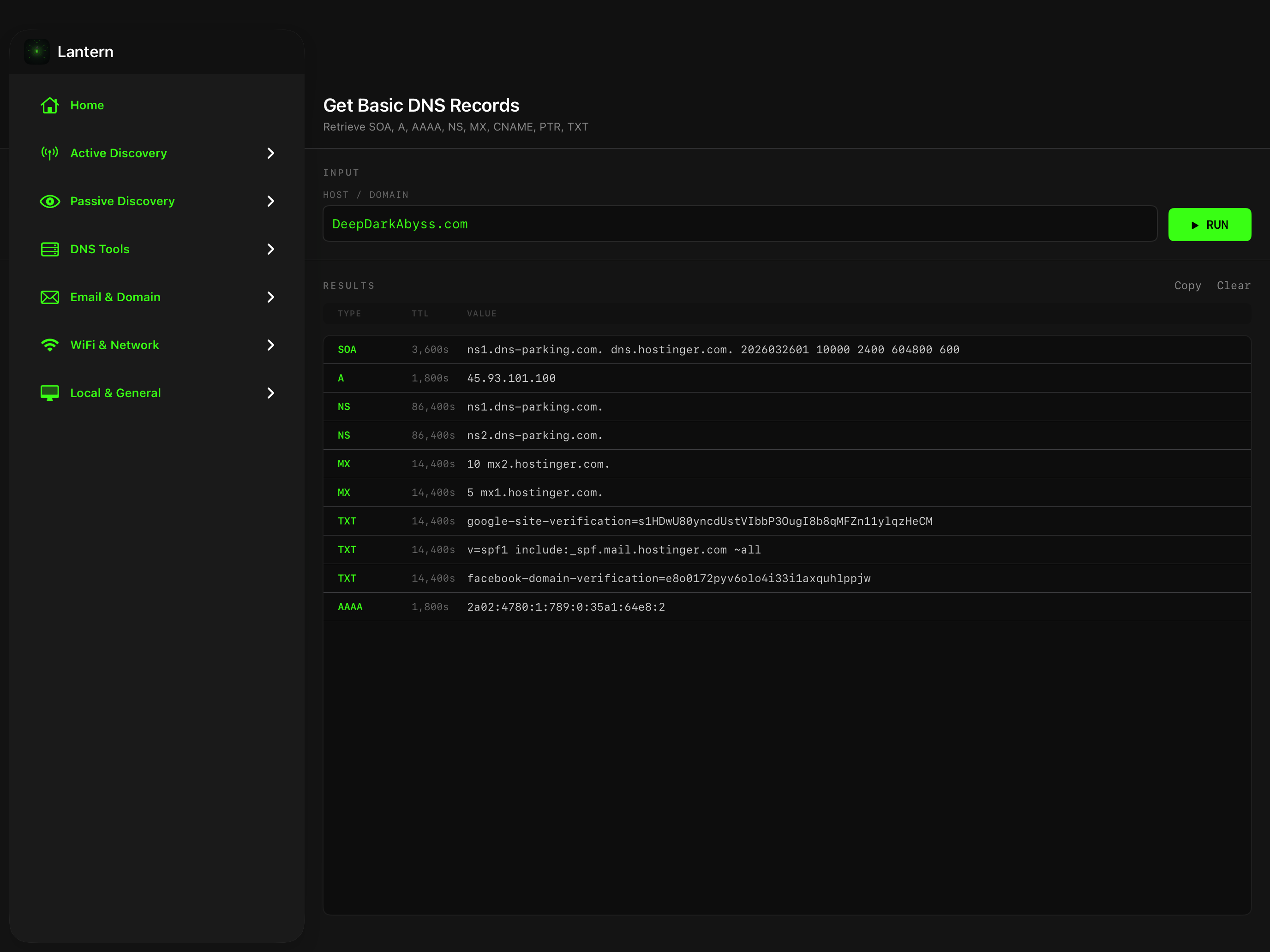
Task: Click the Local & General monitor icon
Action: pos(50,393)
